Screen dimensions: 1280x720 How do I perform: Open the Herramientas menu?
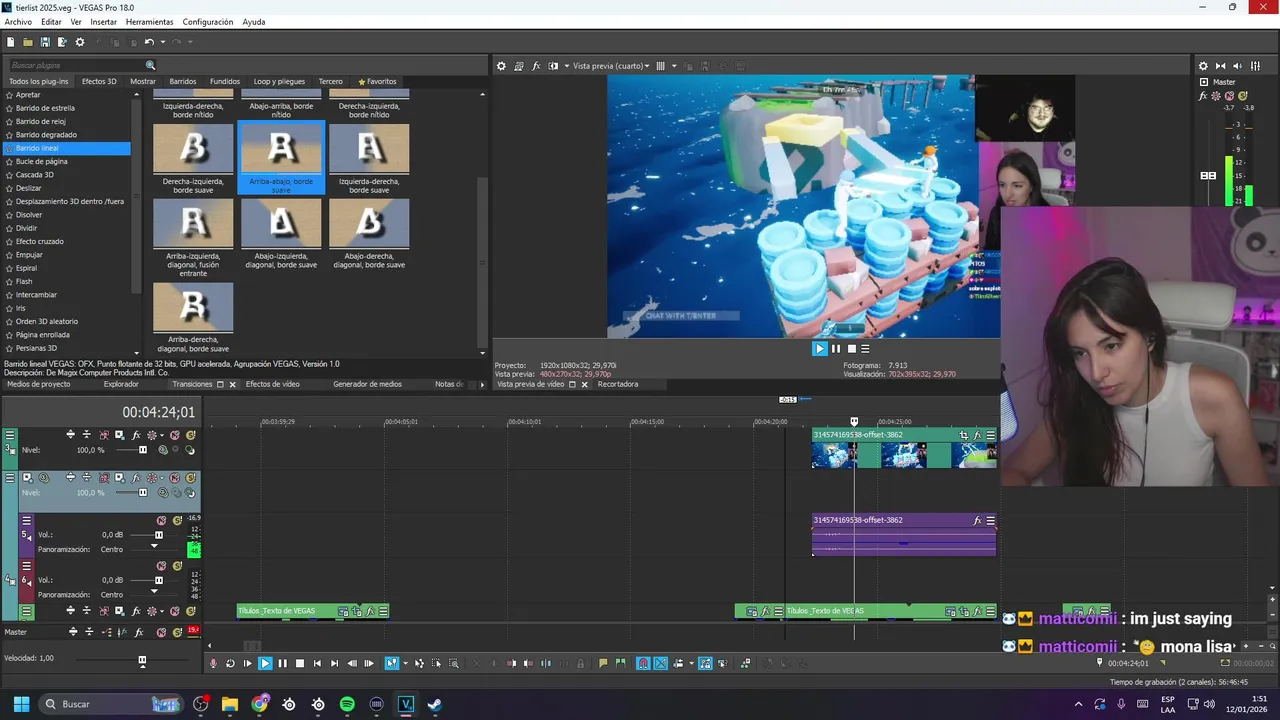[x=149, y=22]
